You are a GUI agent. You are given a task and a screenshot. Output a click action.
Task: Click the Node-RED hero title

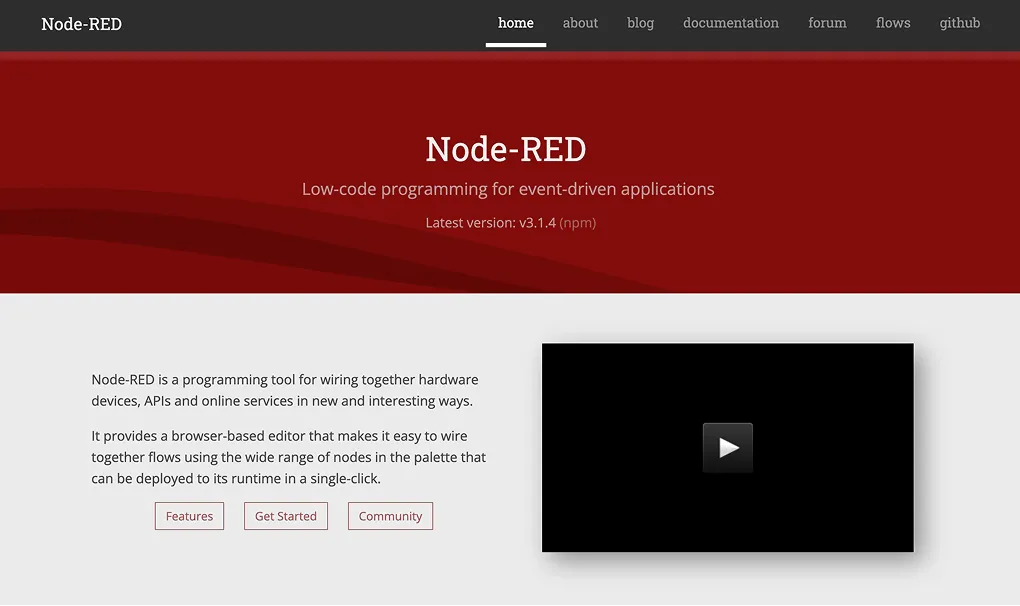(x=506, y=150)
